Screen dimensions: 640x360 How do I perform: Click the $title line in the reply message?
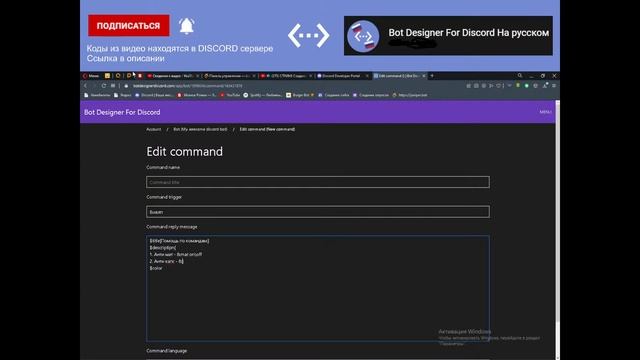(x=179, y=241)
